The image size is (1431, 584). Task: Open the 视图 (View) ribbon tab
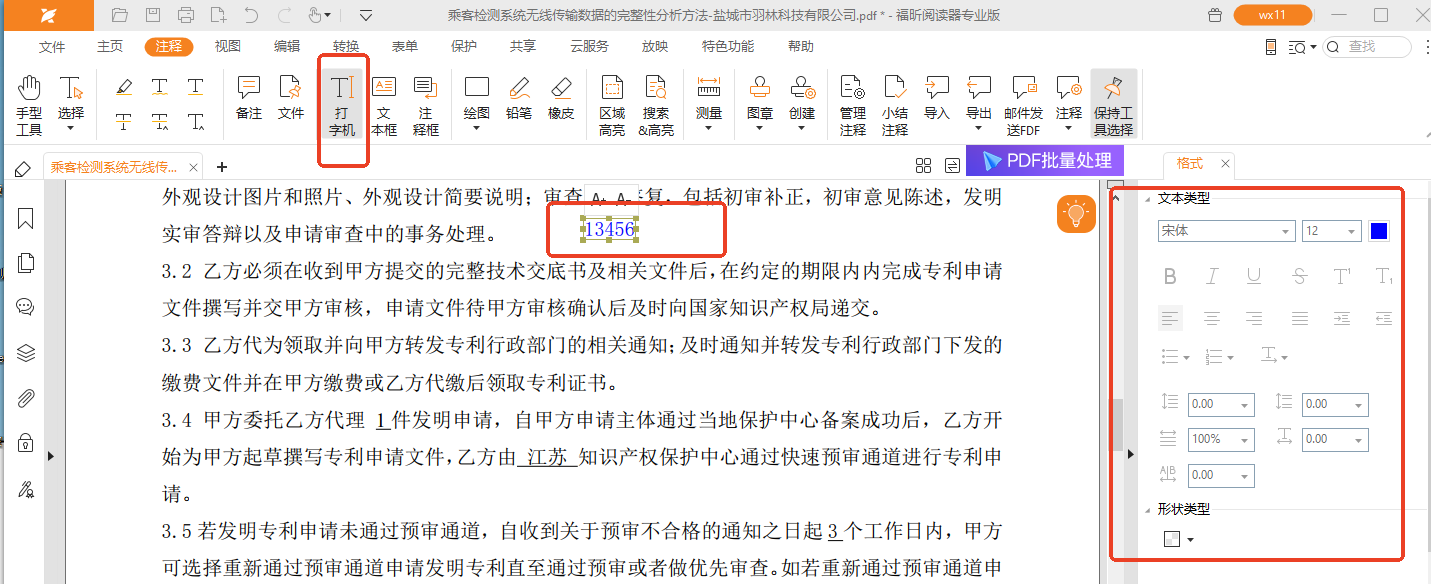point(228,46)
